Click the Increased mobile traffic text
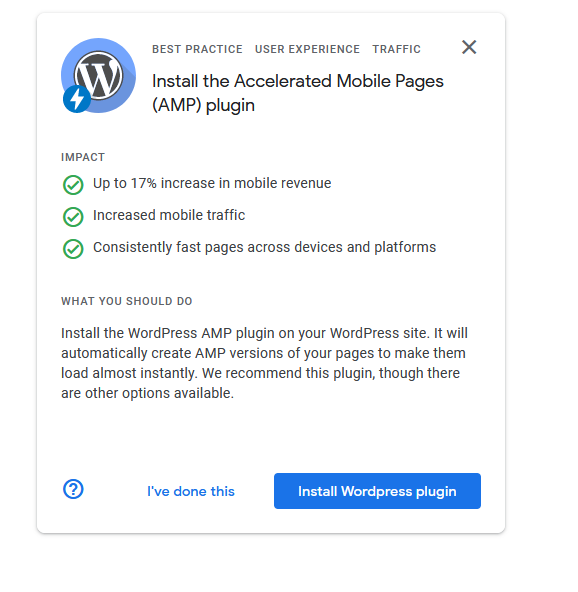Screen dimensions: 578x592 coord(169,215)
